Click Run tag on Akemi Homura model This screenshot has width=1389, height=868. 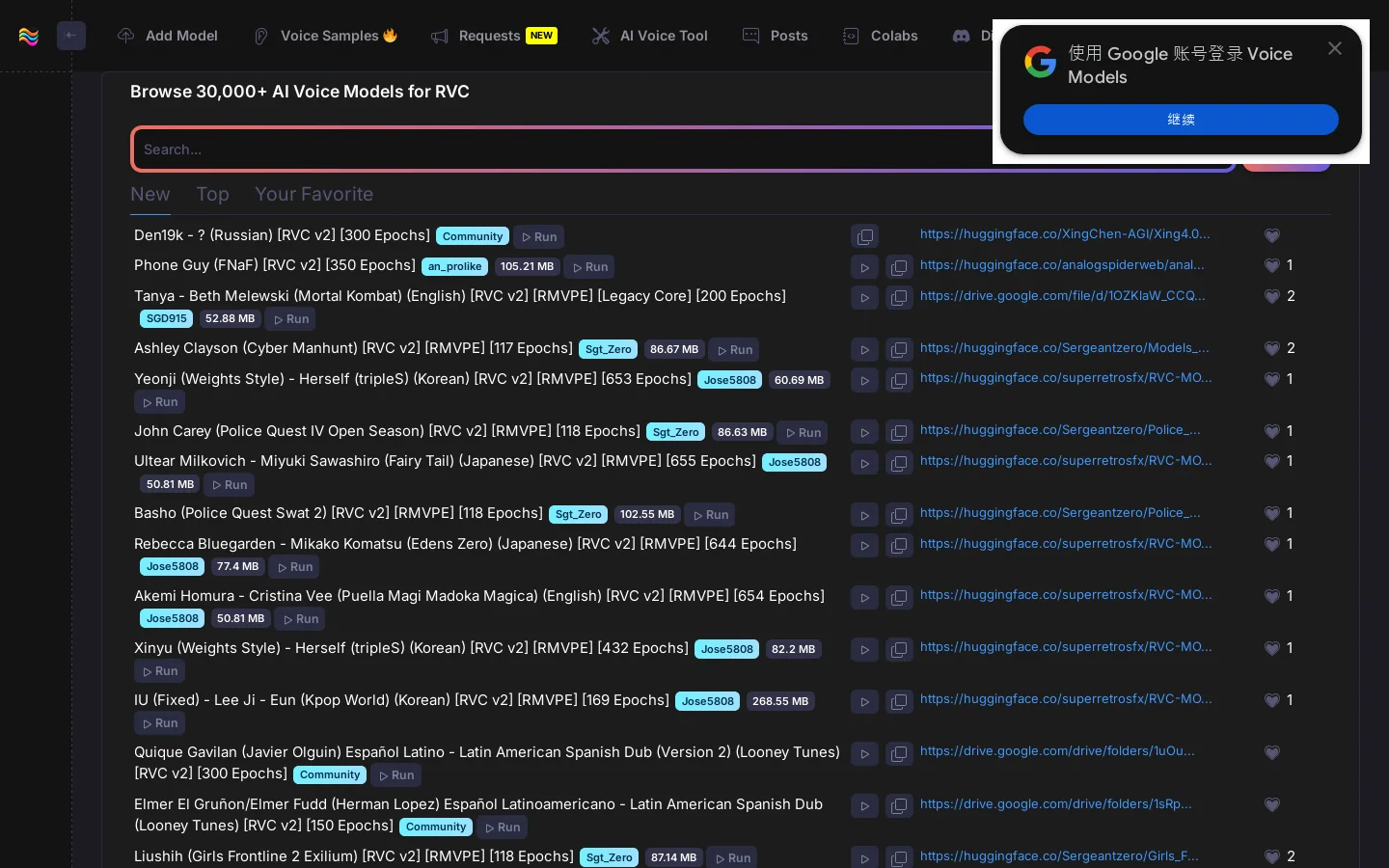300,619
